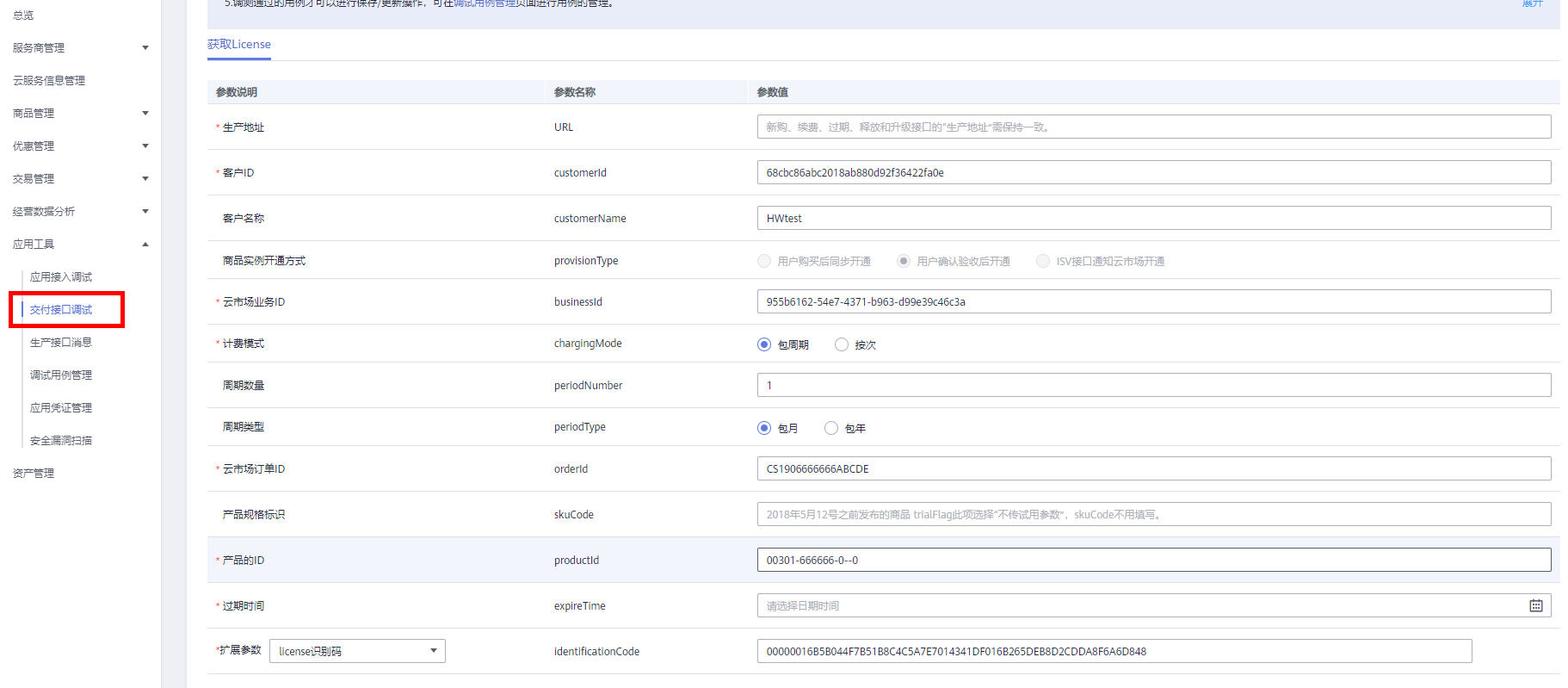This screenshot has width=1568, height=688.
Task: Choose 包月 as the period type
Action: coord(764,428)
